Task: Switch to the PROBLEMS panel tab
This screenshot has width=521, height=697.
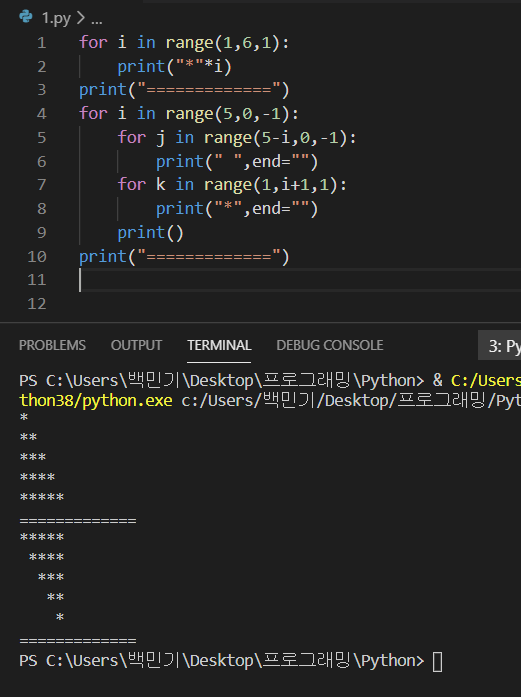Action: click(52, 345)
